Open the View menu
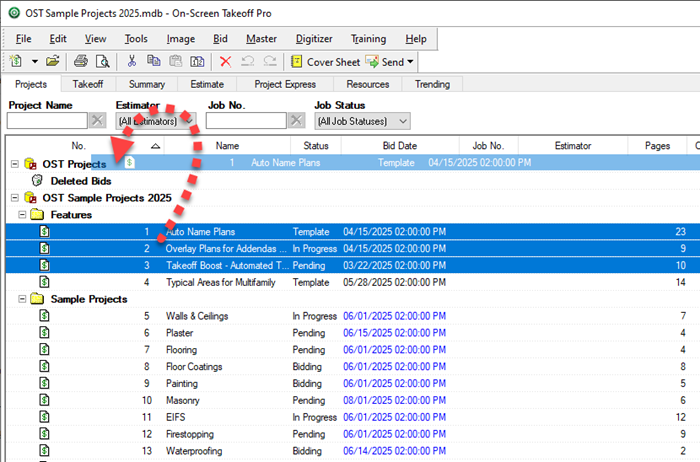 pos(96,39)
